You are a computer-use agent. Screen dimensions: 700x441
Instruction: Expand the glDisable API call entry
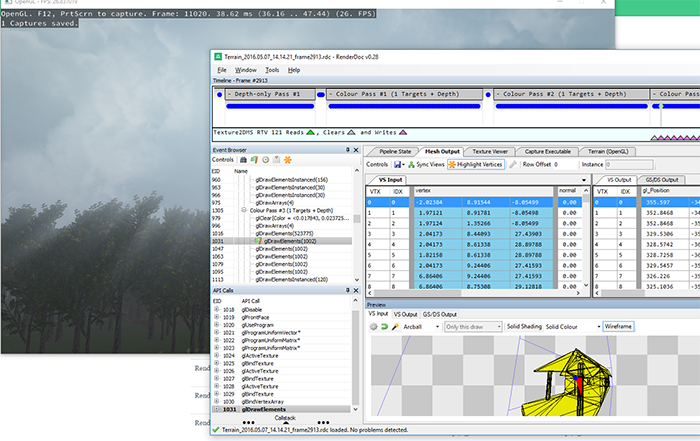click(217, 310)
